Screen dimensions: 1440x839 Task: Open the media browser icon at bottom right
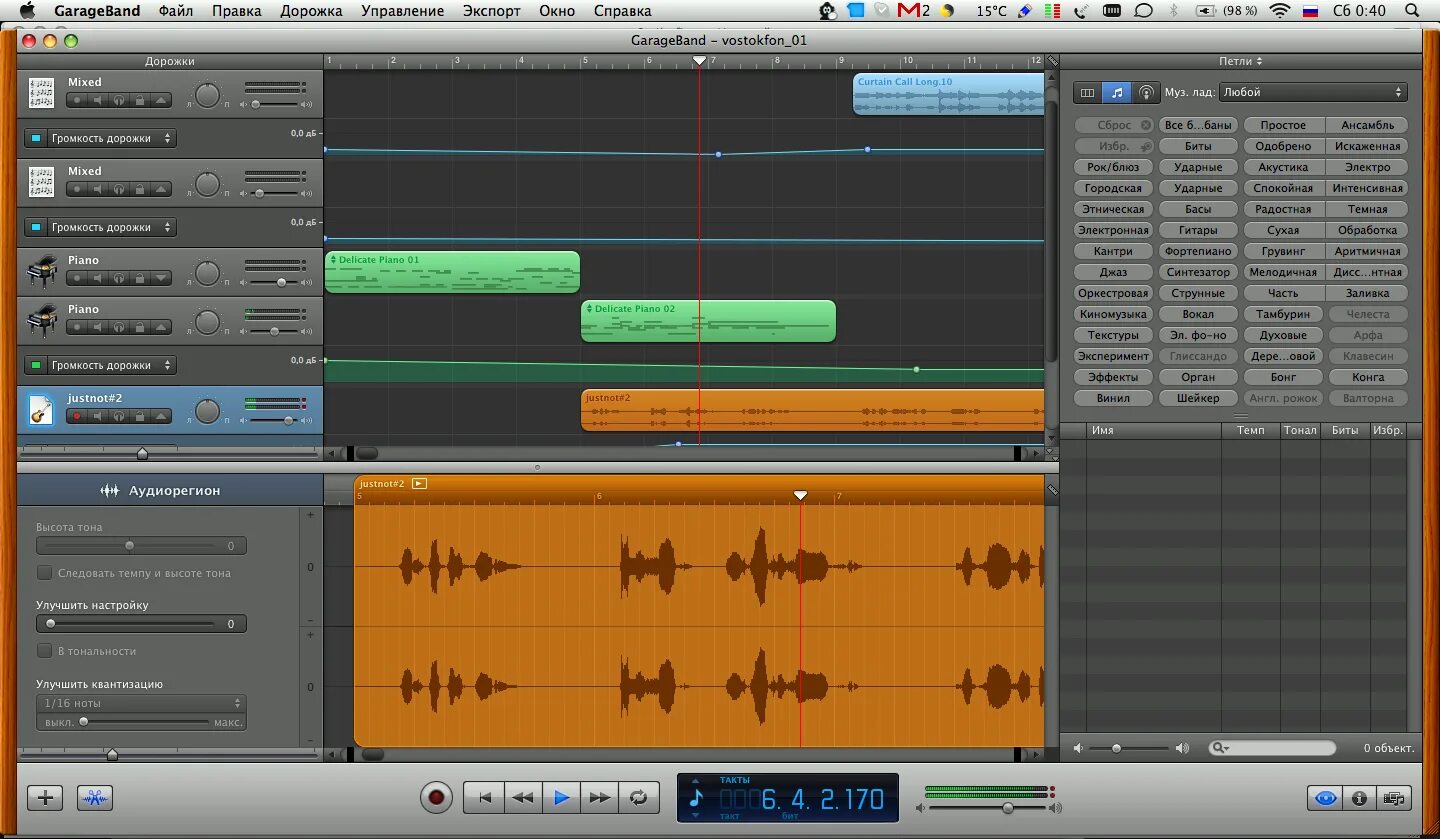point(1395,798)
